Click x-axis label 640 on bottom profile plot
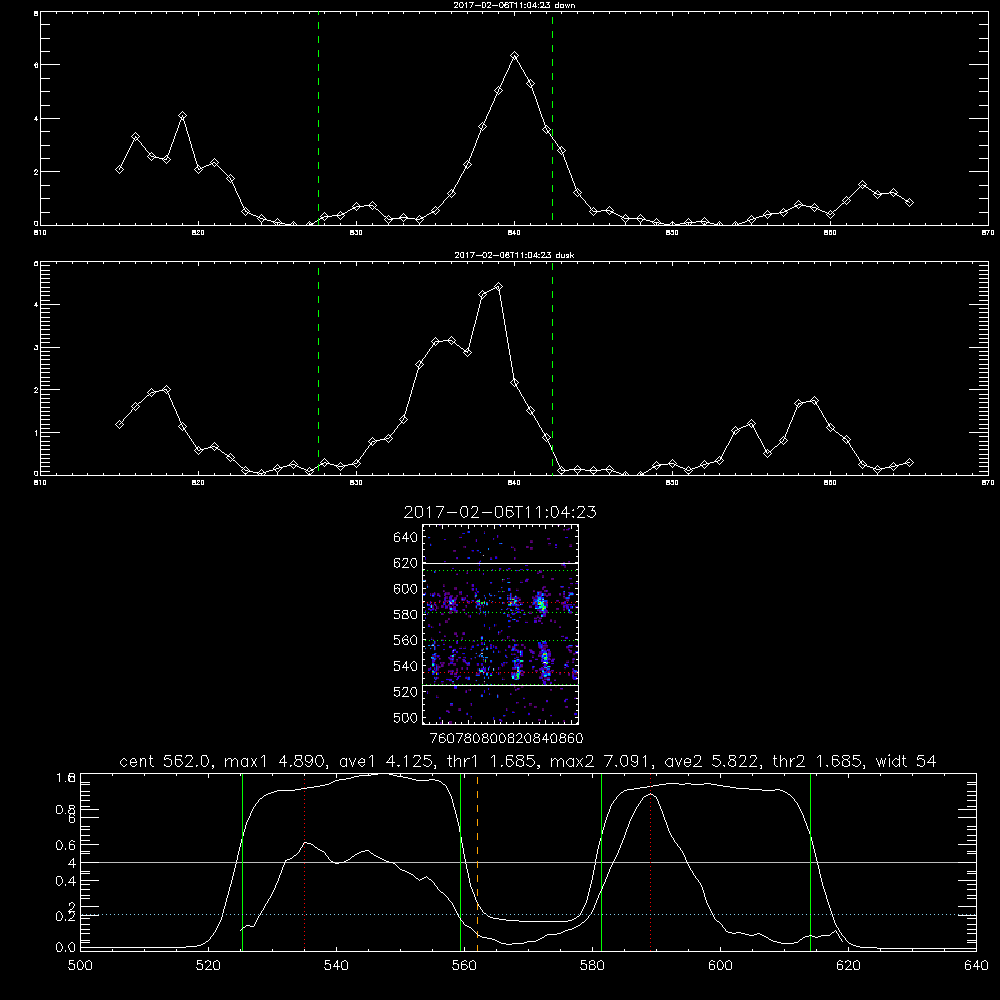 (976, 966)
